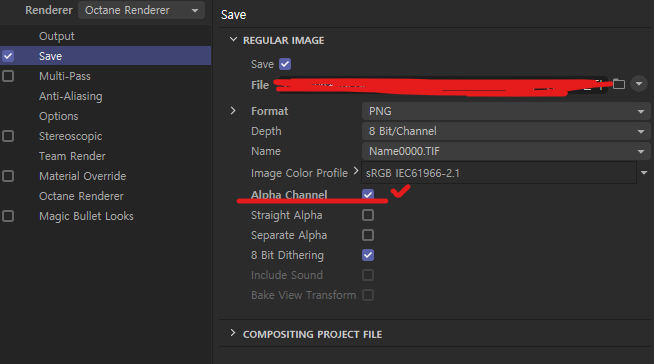The height and width of the screenshot is (364, 654).
Task: Select Material Override in the list
Action: (x=83, y=176)
